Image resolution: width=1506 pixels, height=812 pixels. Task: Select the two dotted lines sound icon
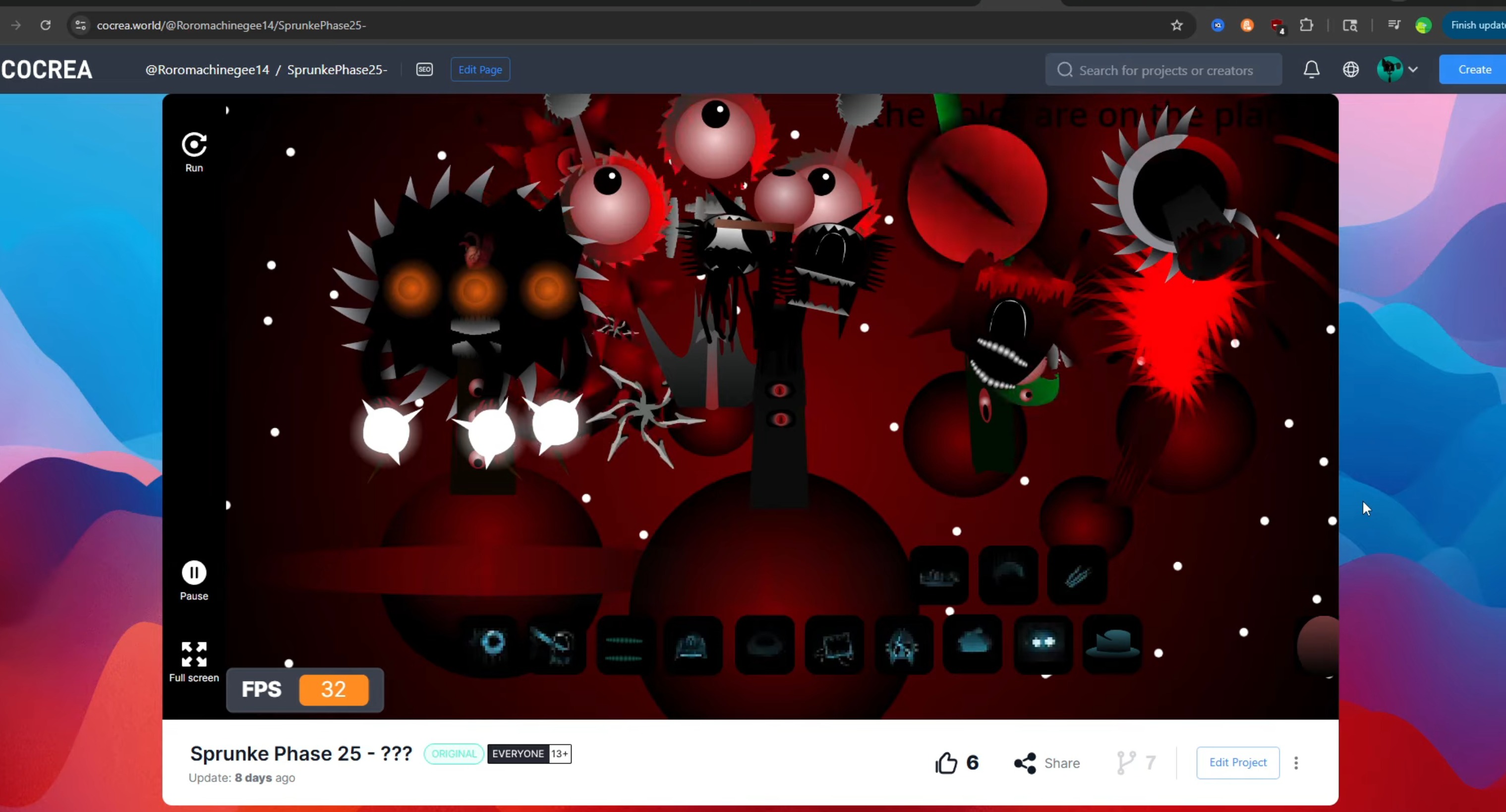click(625, 645)
